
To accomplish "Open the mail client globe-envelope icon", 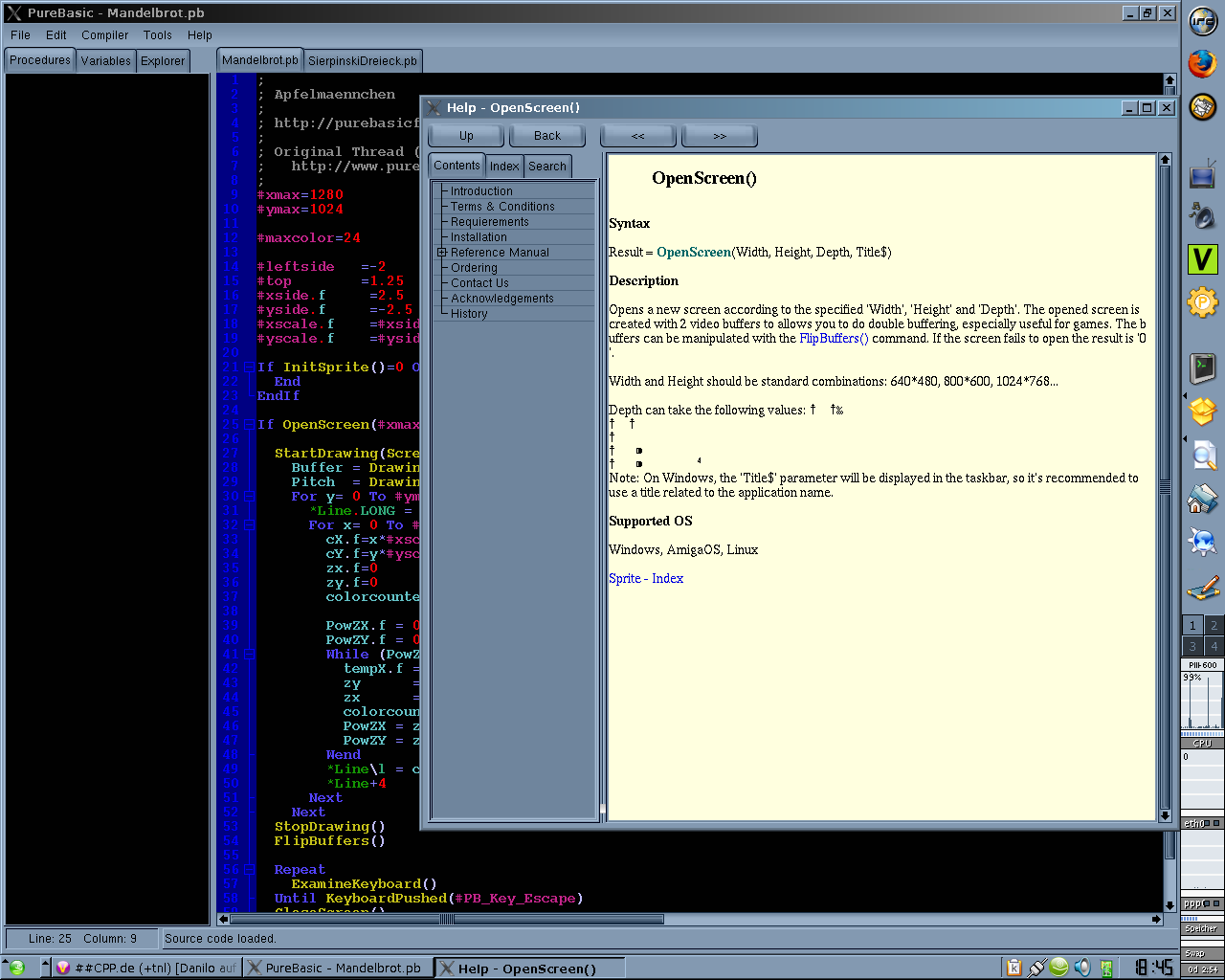I will [1202, 106].
